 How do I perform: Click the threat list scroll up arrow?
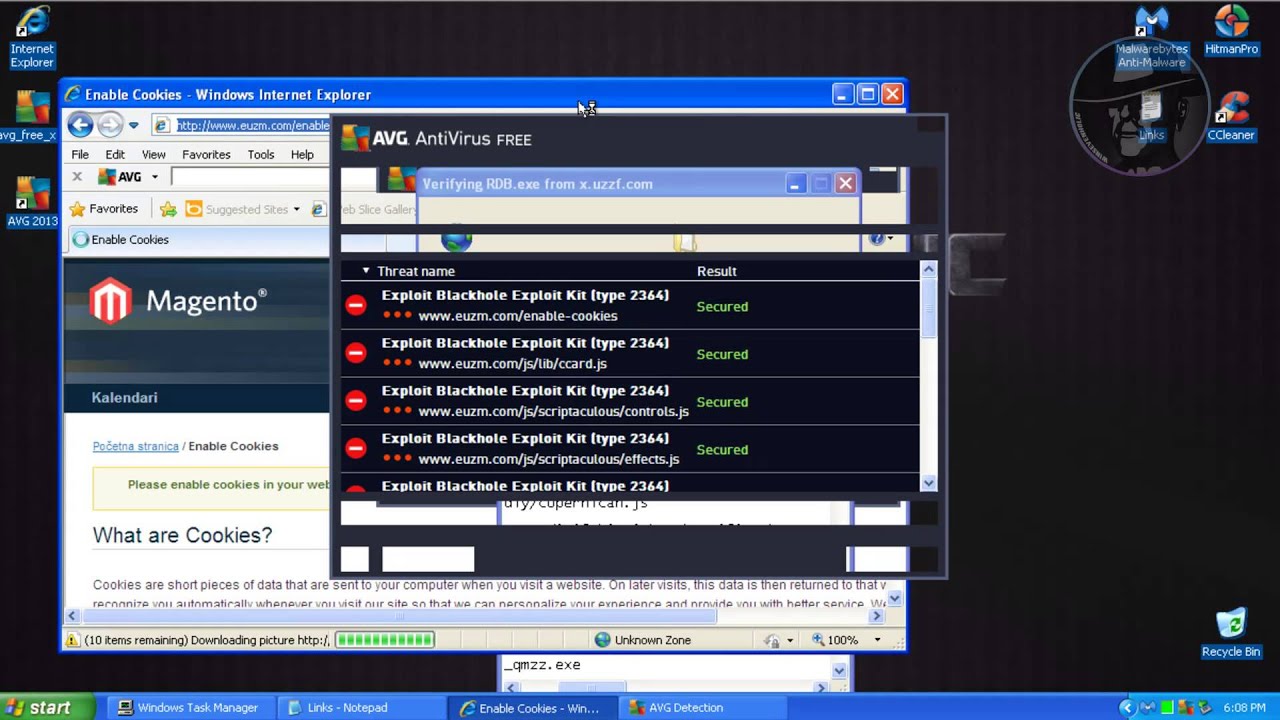929,268
